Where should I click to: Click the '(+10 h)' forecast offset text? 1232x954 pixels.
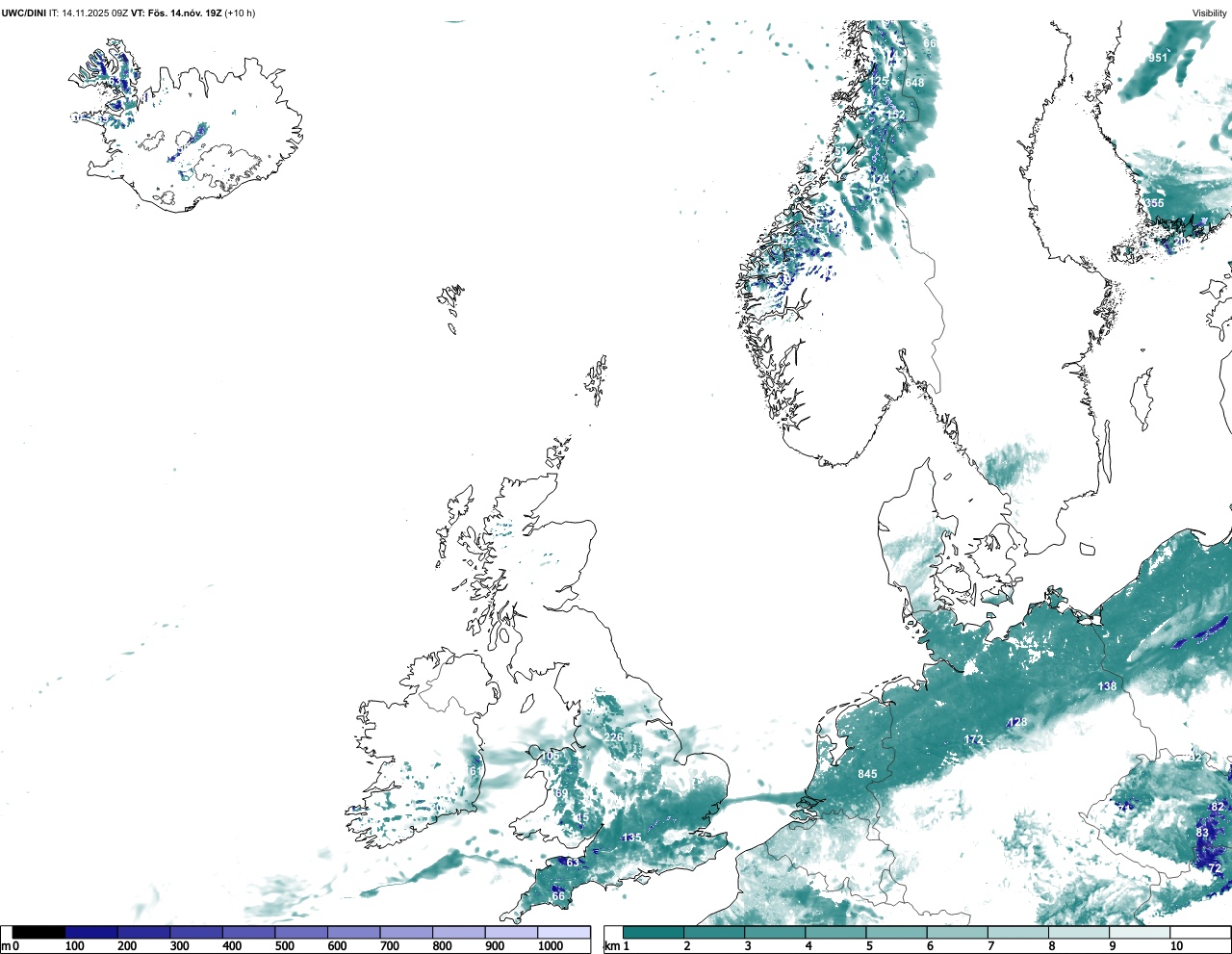coord(240,13)
